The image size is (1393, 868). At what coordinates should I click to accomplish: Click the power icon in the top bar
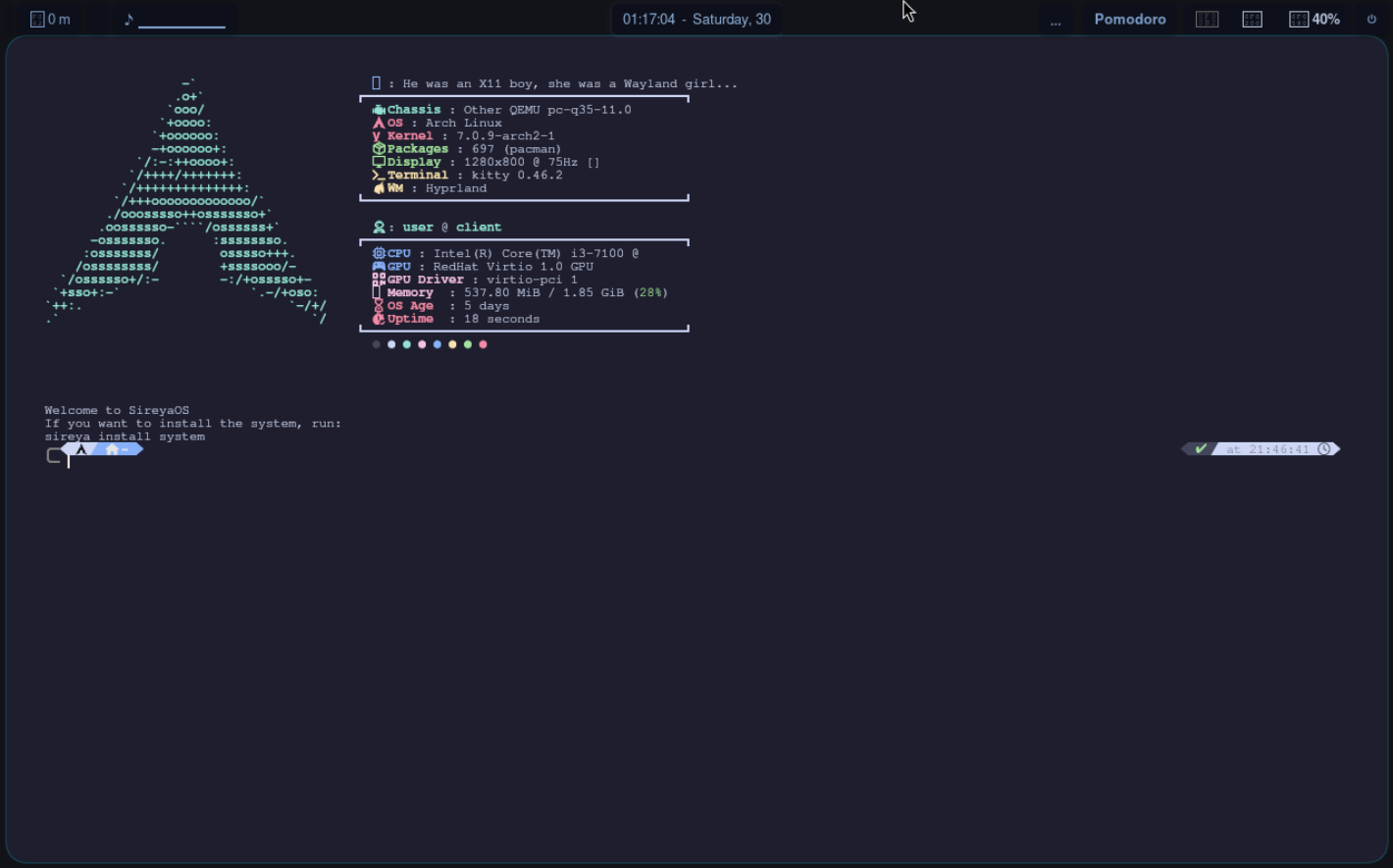point(1371,19)
